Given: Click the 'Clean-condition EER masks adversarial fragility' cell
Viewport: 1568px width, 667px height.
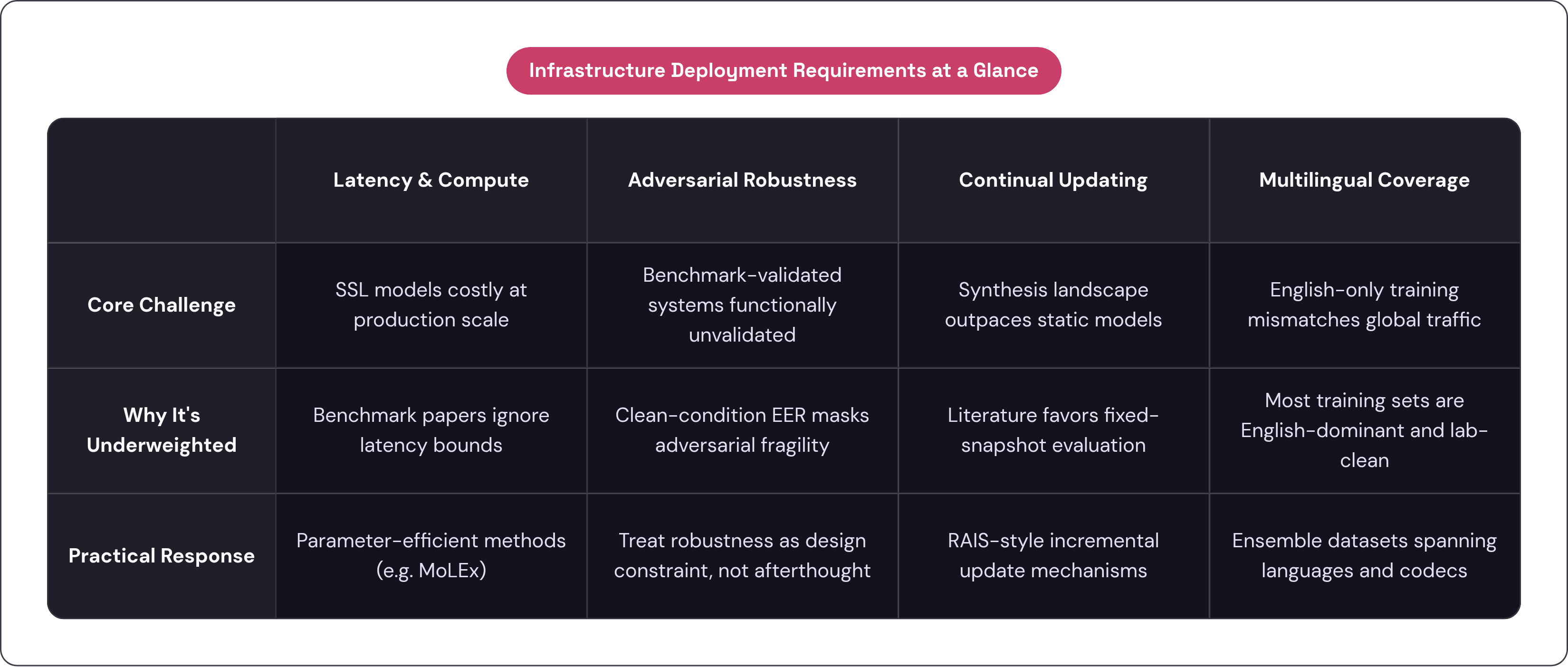Looking at the screenshot, I should pyautogui.click(x=742, y=430).
